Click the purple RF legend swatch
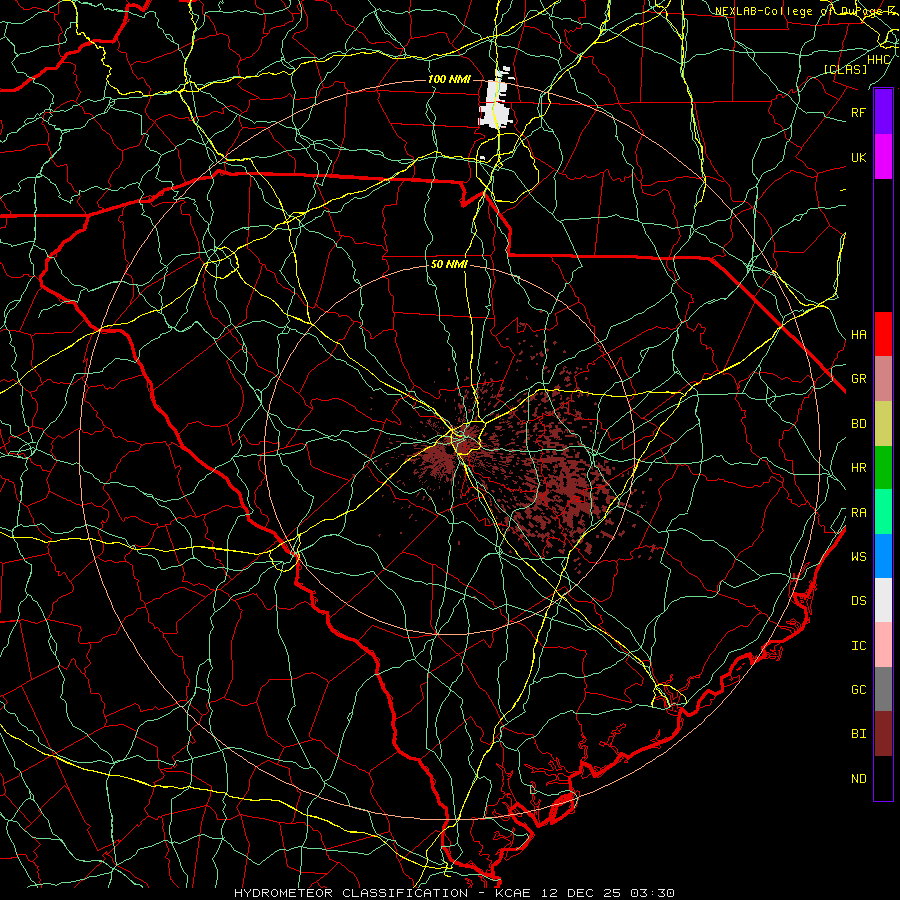Image resolution: width=900 pixels, height=900 pixels. [883, 112]
